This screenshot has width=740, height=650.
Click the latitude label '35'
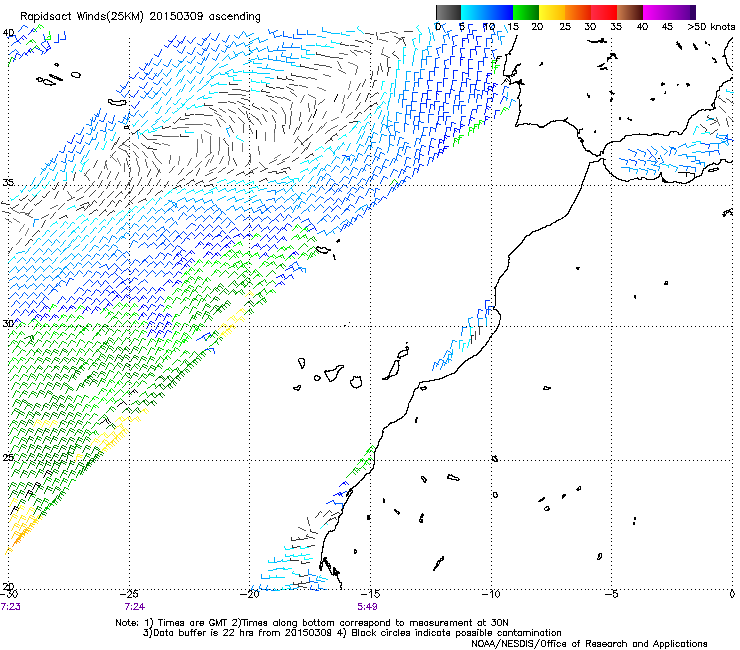(x=8, y=183)
